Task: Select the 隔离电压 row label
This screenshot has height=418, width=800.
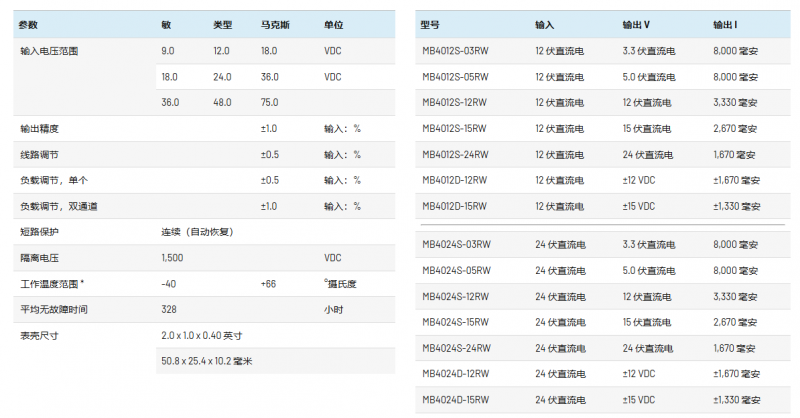Action: 39,258
